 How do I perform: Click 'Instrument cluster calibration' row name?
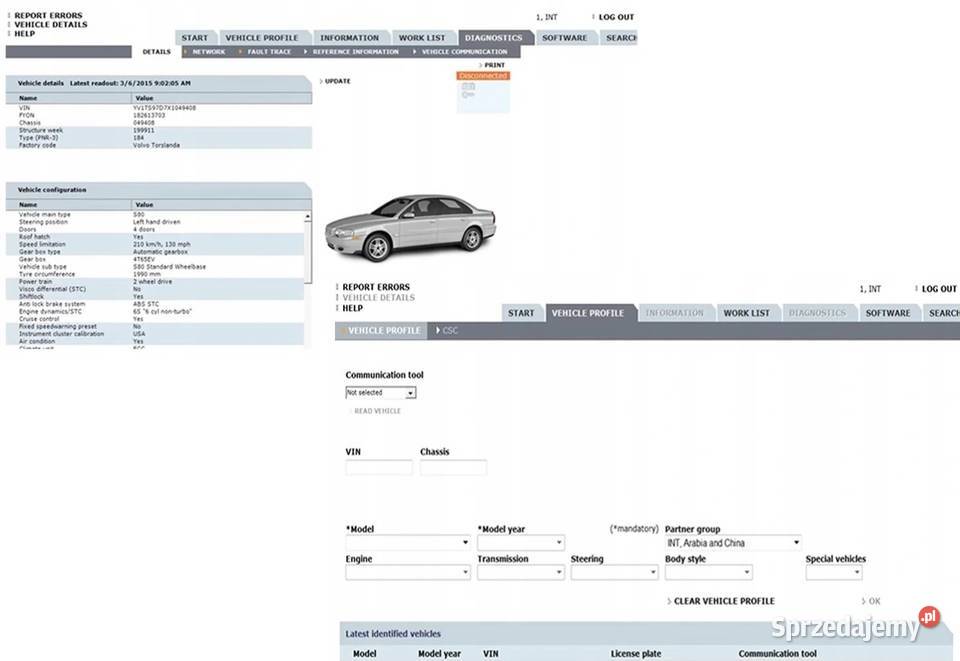click(61, 334)
